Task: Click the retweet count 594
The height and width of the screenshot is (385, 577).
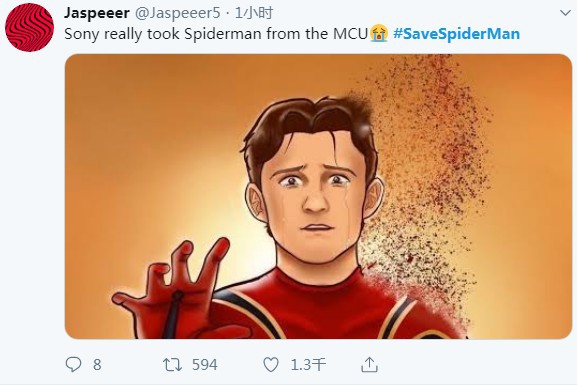Action: 205,365
